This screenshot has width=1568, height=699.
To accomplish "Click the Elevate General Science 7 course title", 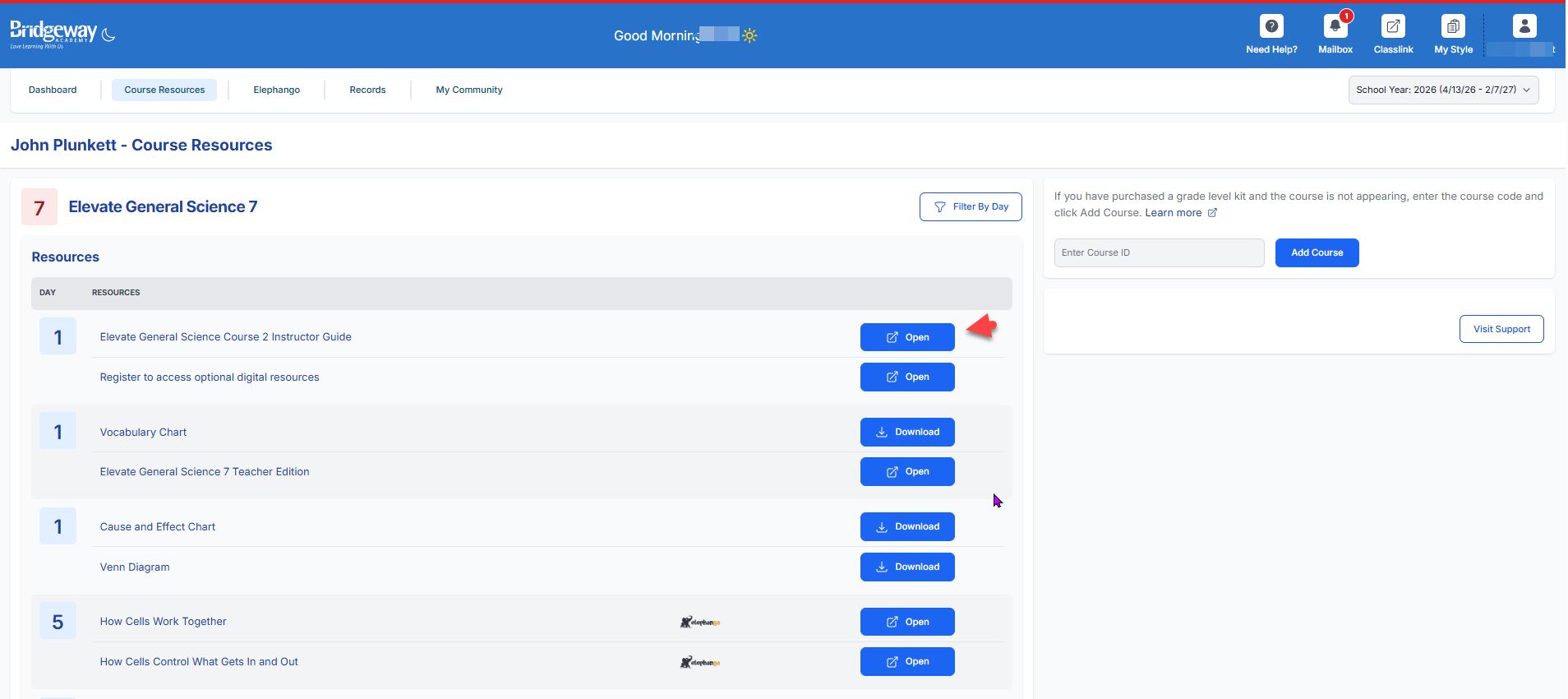I will point(163,206).
